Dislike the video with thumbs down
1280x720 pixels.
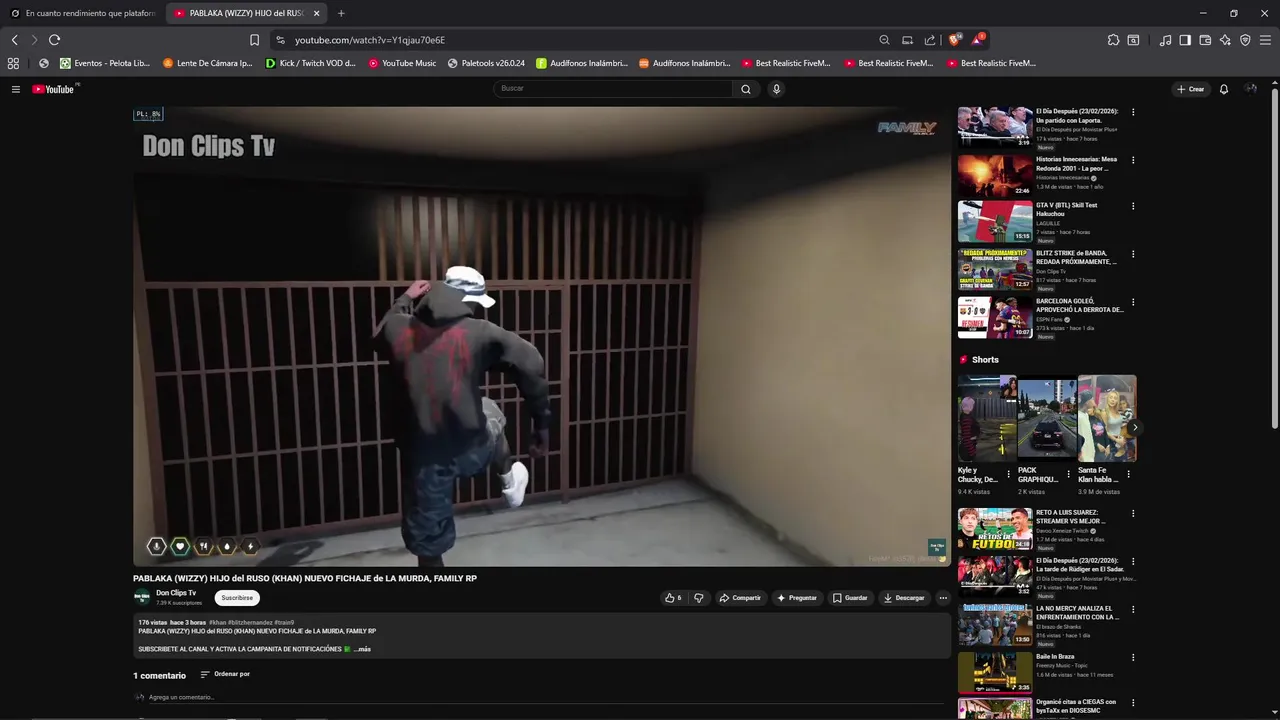coord(698,598)
